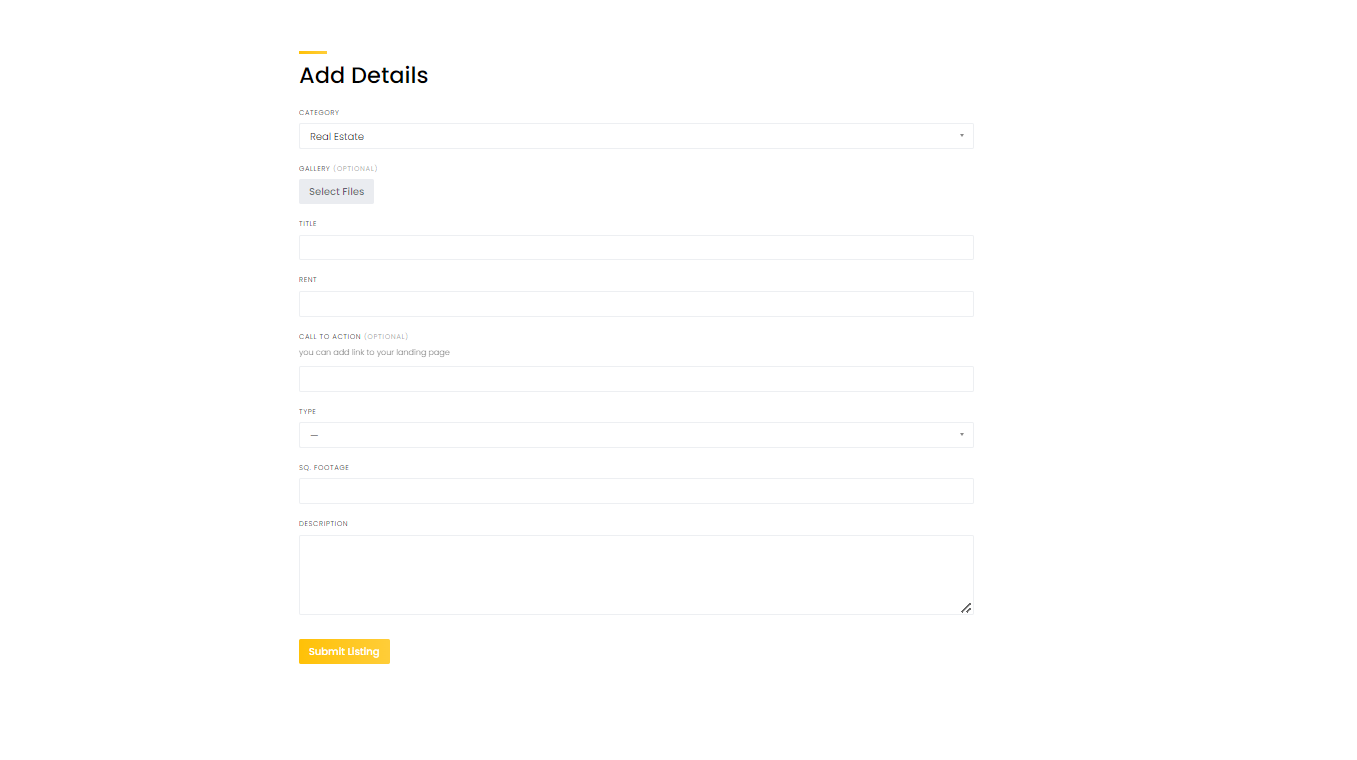
Task: Click the Gallery (optional) label
Action: coord(338,169)
